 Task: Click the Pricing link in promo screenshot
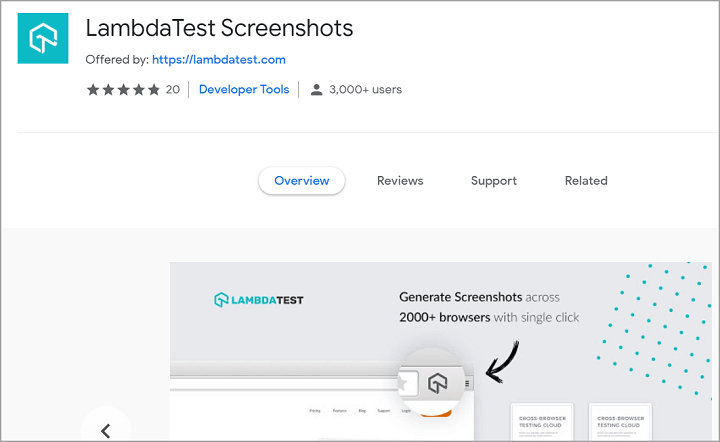pyautogui.click(x=315, y=410)
